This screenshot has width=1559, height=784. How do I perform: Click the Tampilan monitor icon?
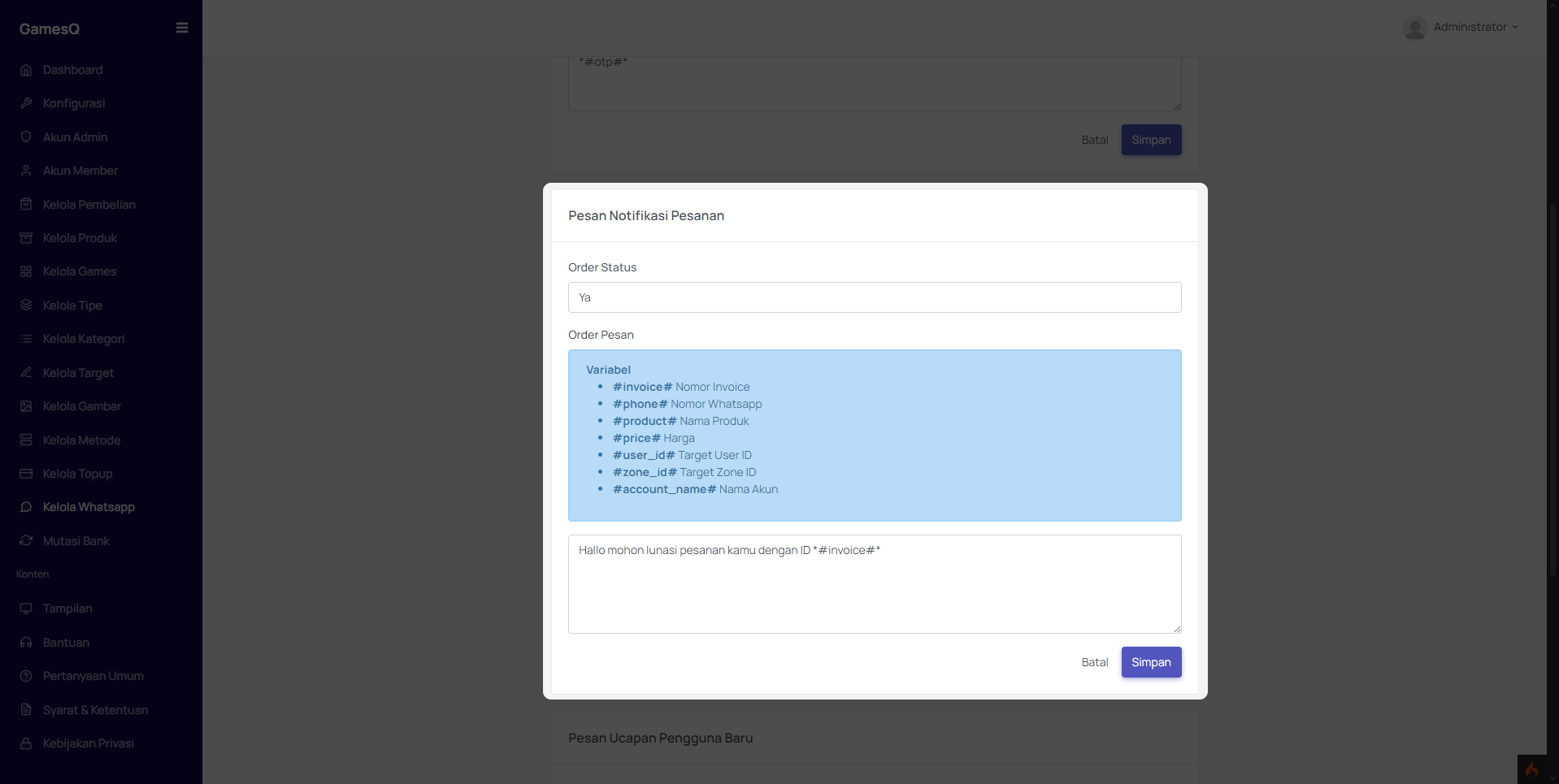26,609
